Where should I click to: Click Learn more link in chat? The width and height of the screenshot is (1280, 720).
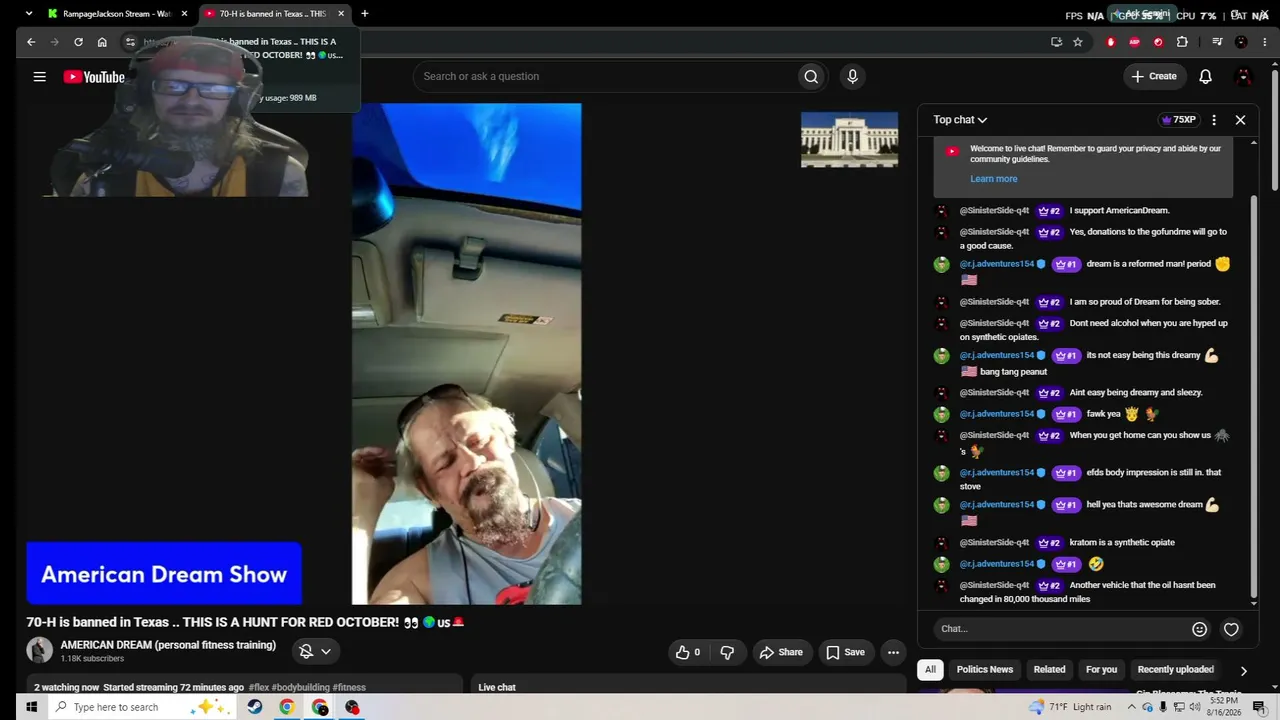click(993, 179)
